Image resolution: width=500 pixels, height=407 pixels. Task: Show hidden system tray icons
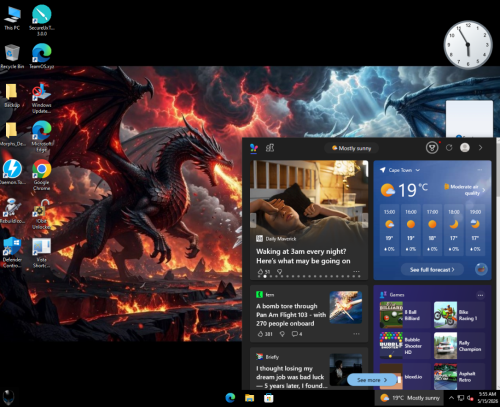pyautogui.click(x=451, y=398)
